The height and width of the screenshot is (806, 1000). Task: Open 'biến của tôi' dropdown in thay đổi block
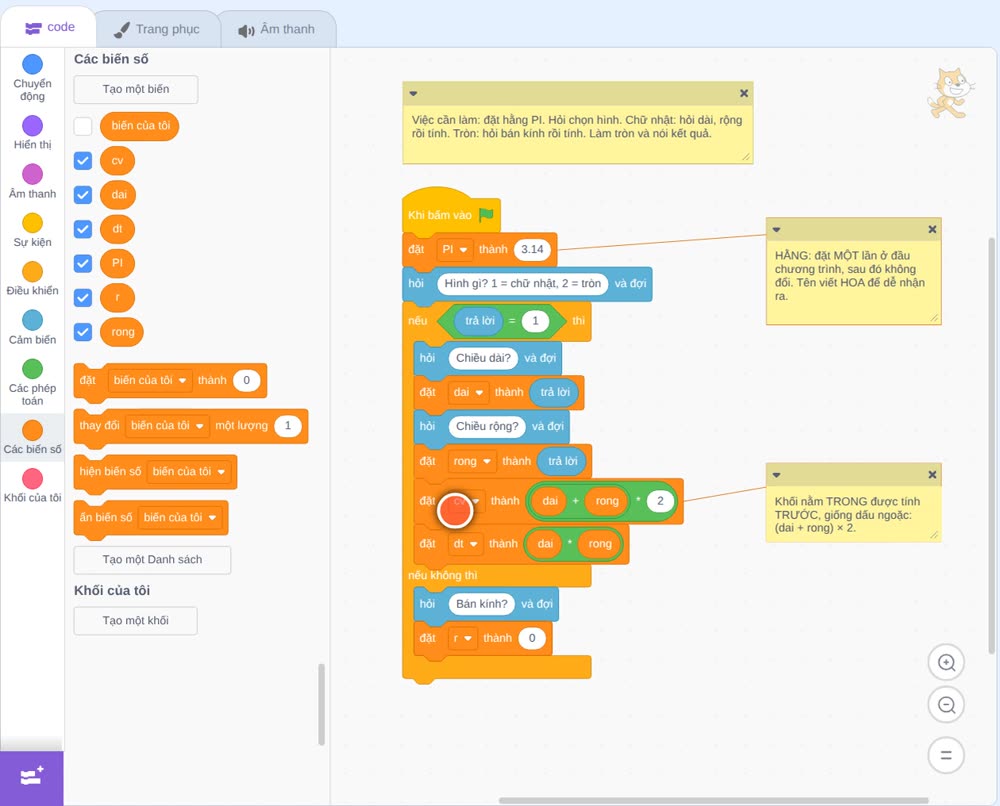tap(167, 426)
